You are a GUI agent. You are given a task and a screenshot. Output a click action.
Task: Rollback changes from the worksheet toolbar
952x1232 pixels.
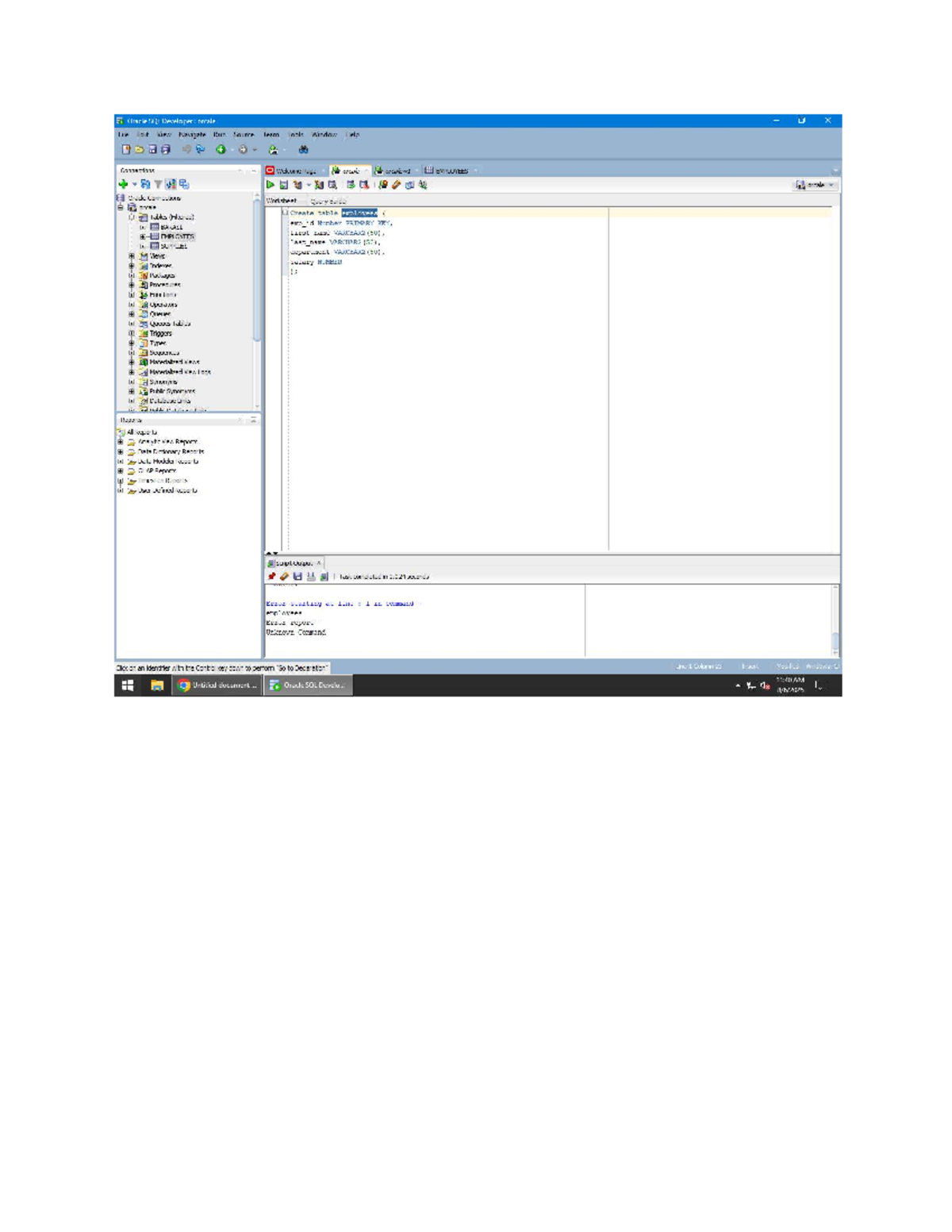pos(363,184)
